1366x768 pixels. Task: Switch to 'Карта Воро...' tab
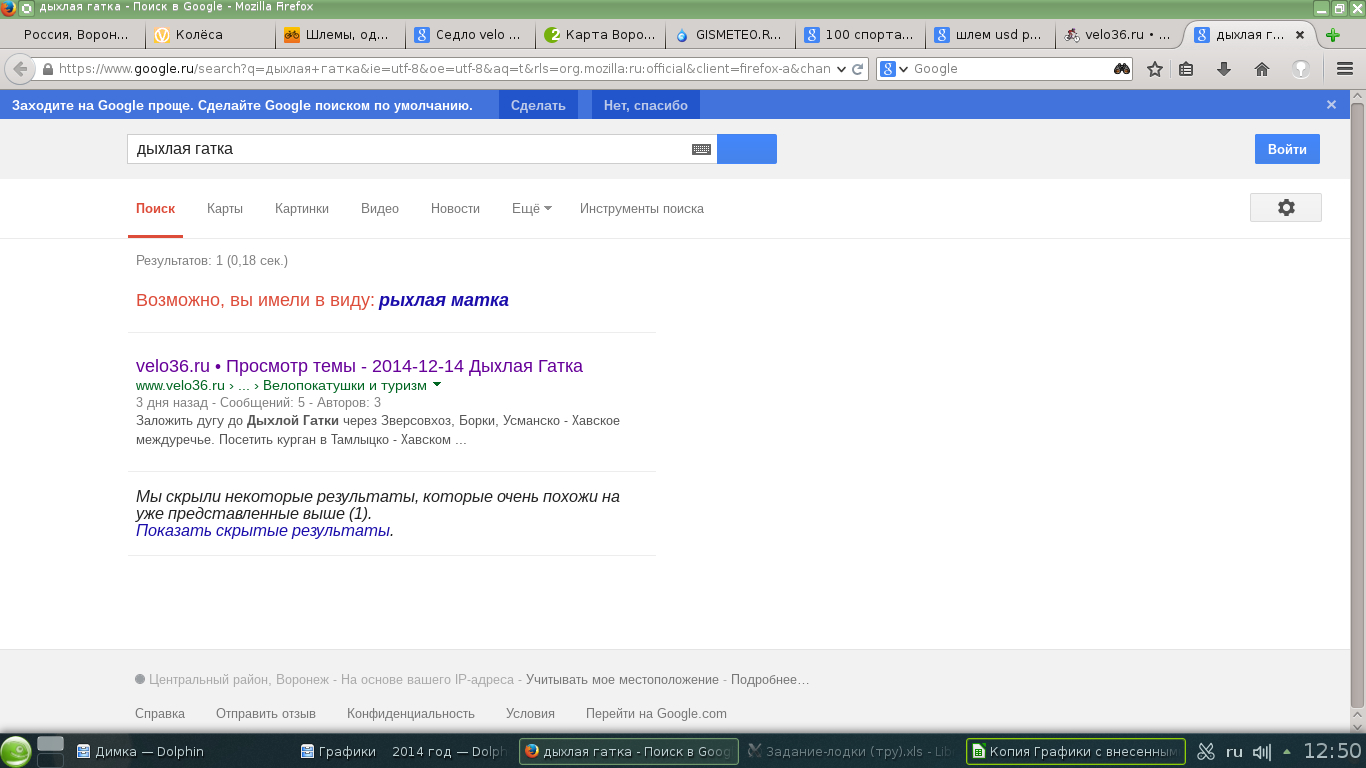point(600,34)
